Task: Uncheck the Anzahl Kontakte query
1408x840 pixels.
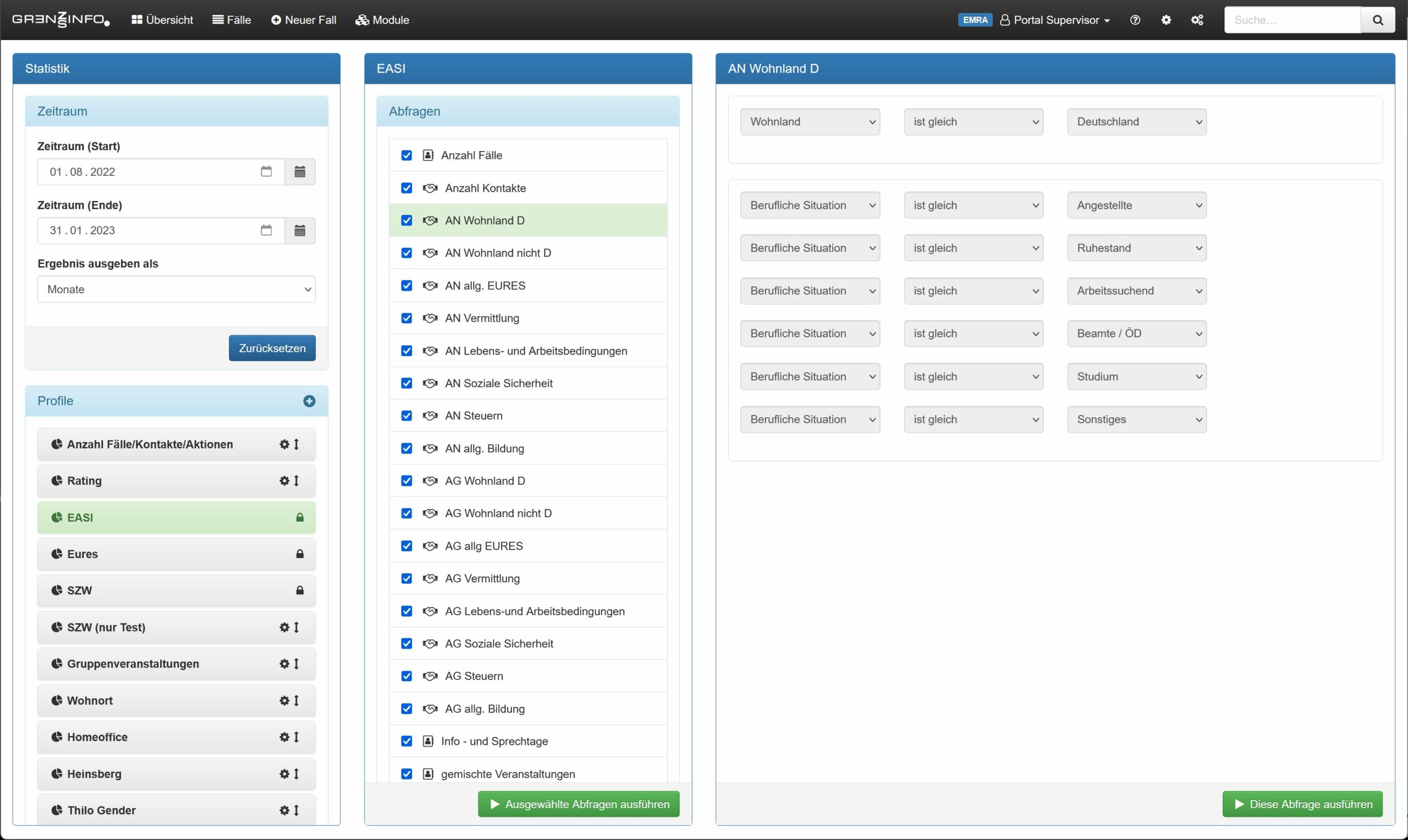Action: [406, 188]
